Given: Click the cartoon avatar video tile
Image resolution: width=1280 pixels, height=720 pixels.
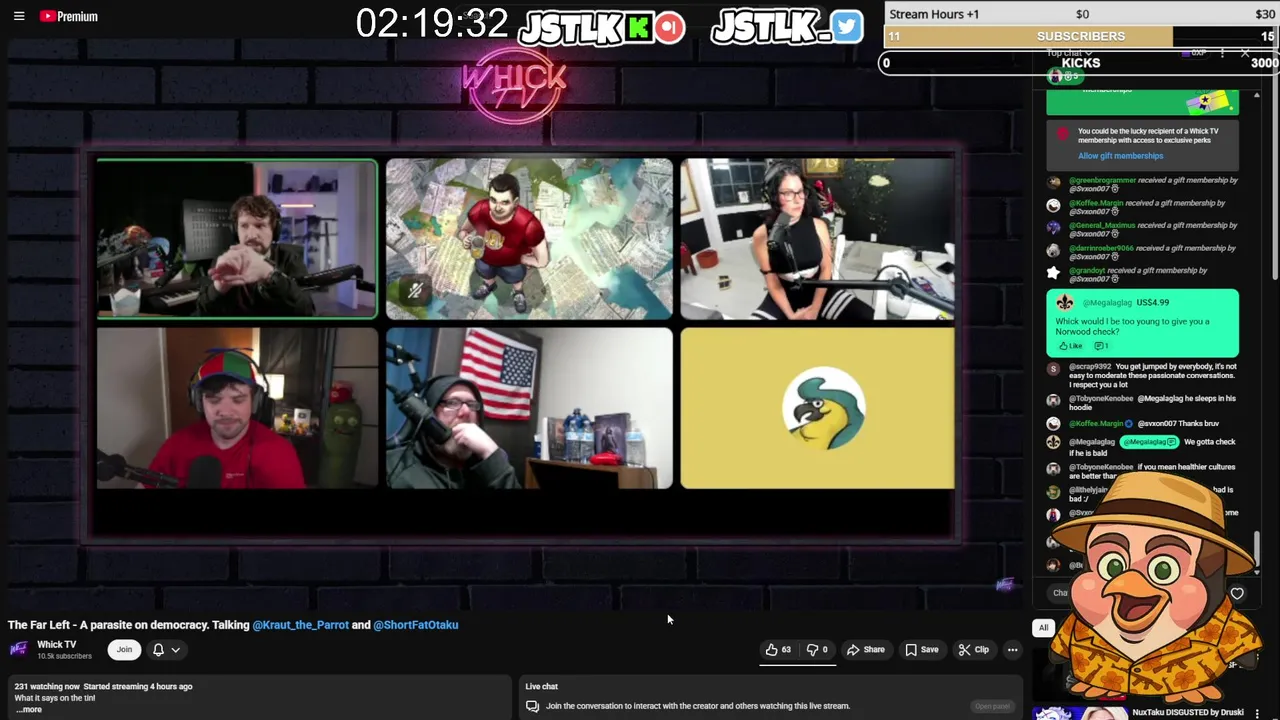Looking at the screenshot, I should click(x=529, y=240).
